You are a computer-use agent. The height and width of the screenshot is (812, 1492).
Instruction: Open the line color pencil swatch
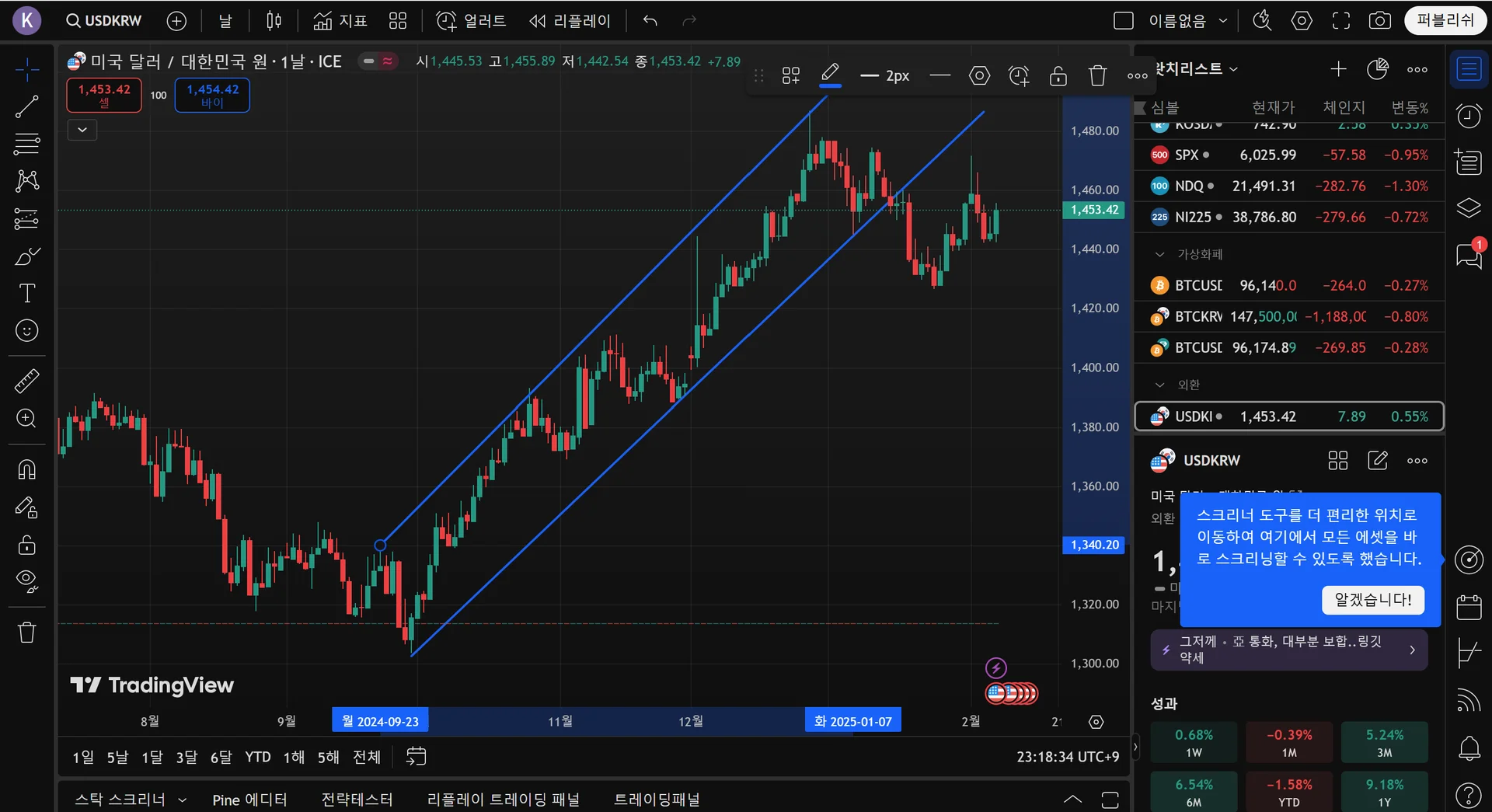click(x=830, y=75)
